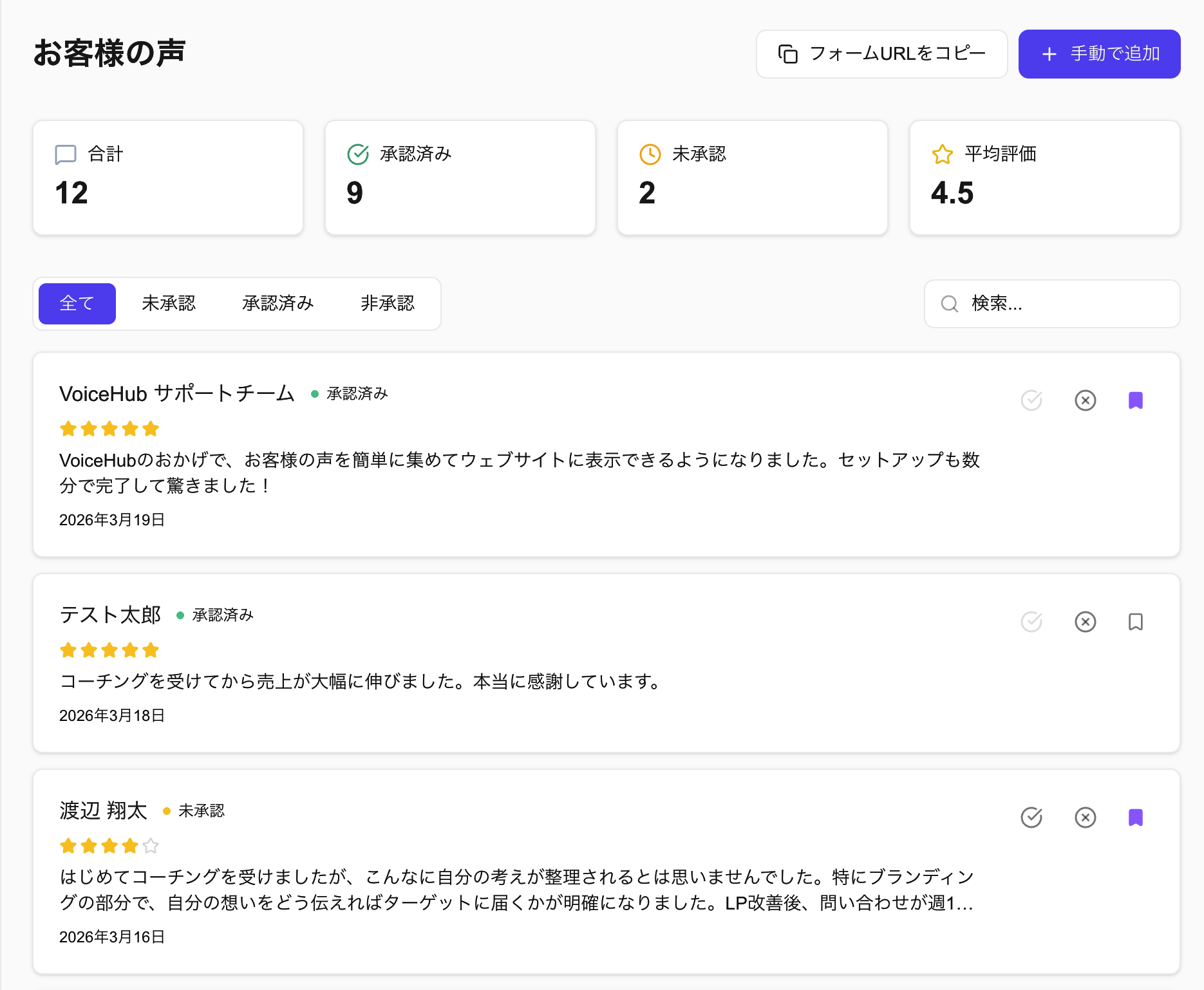Click the star icon on the 平均評価 card
This screenshot has width=1204, height=990.
941,154
